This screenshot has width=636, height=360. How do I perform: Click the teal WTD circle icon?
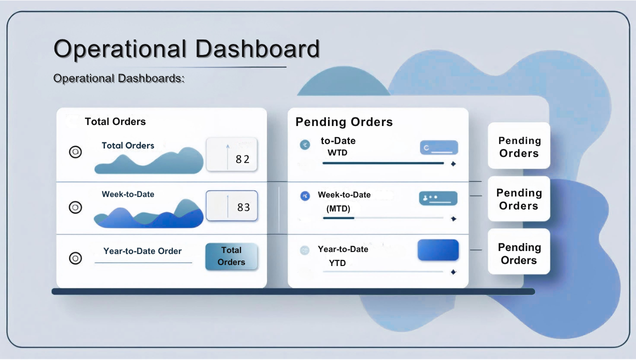coord(305,145)
